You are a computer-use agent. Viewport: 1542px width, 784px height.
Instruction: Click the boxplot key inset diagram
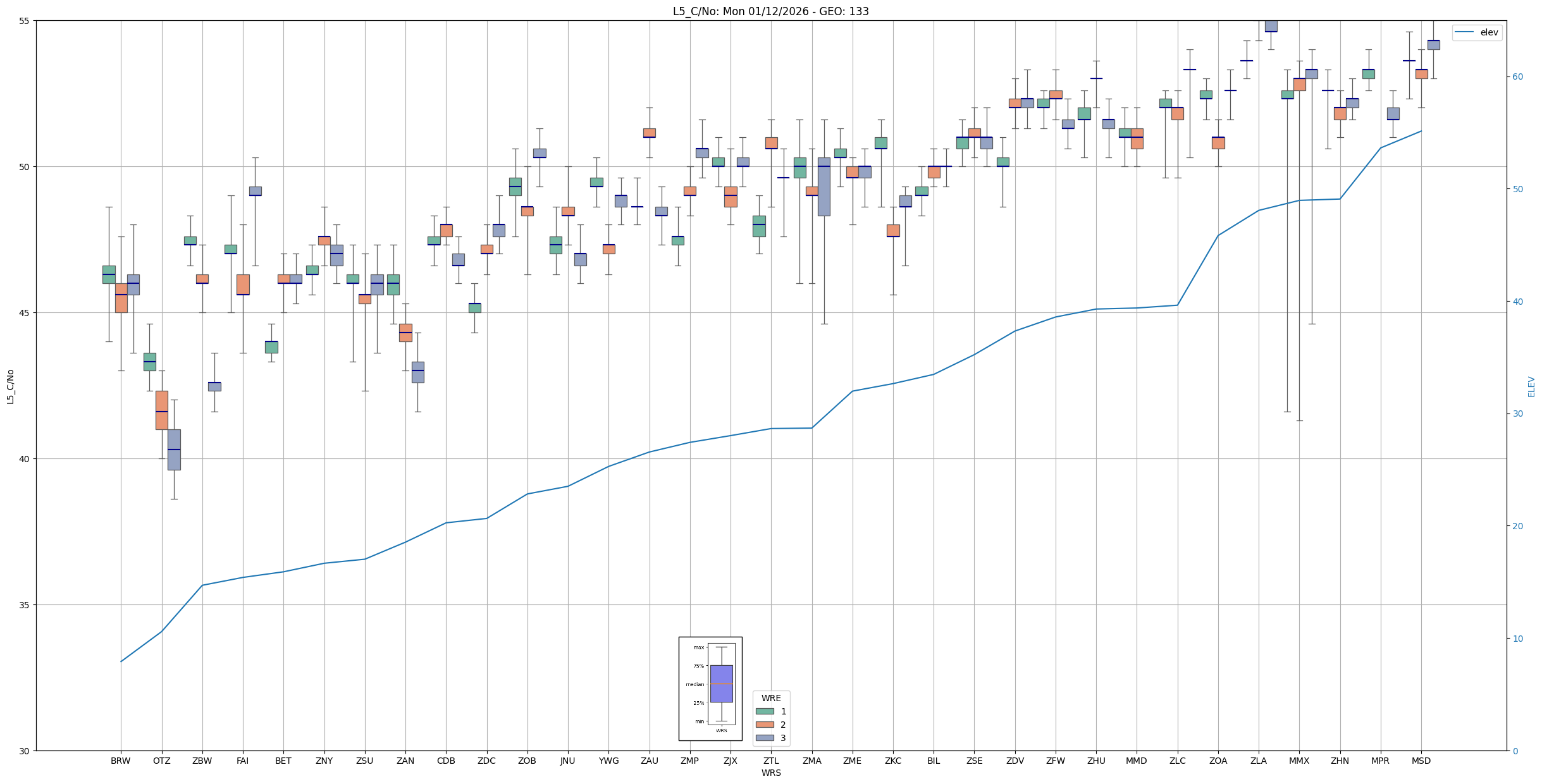click(710, 688)
